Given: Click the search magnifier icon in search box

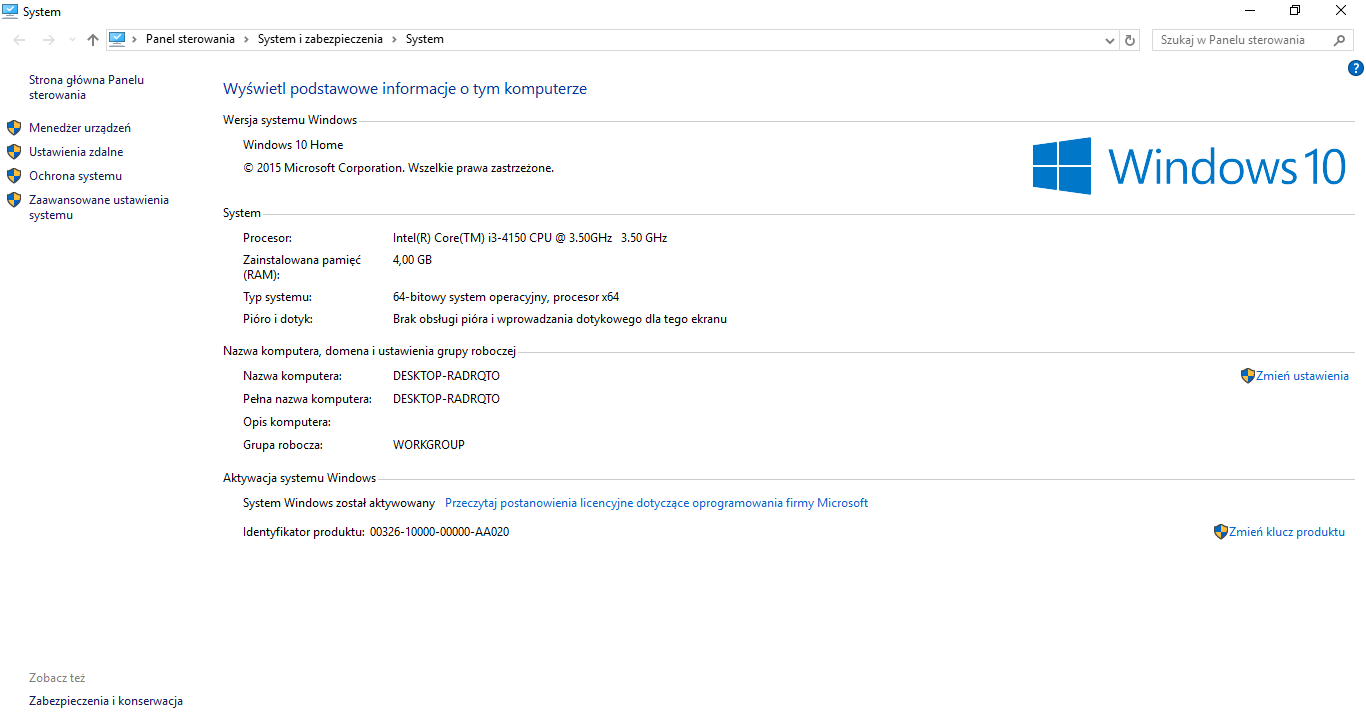Looking at the screenshot, I should point(1340,40).
